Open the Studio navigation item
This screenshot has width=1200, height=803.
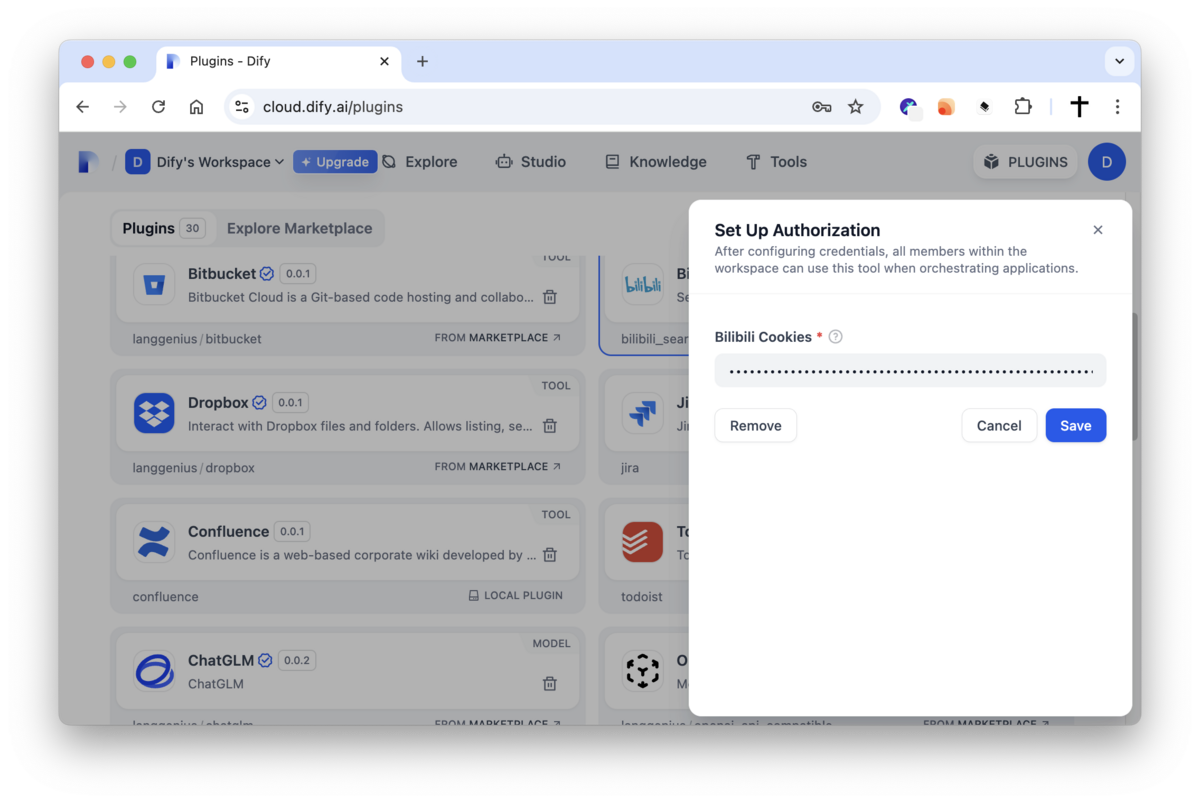coord(531,162)
